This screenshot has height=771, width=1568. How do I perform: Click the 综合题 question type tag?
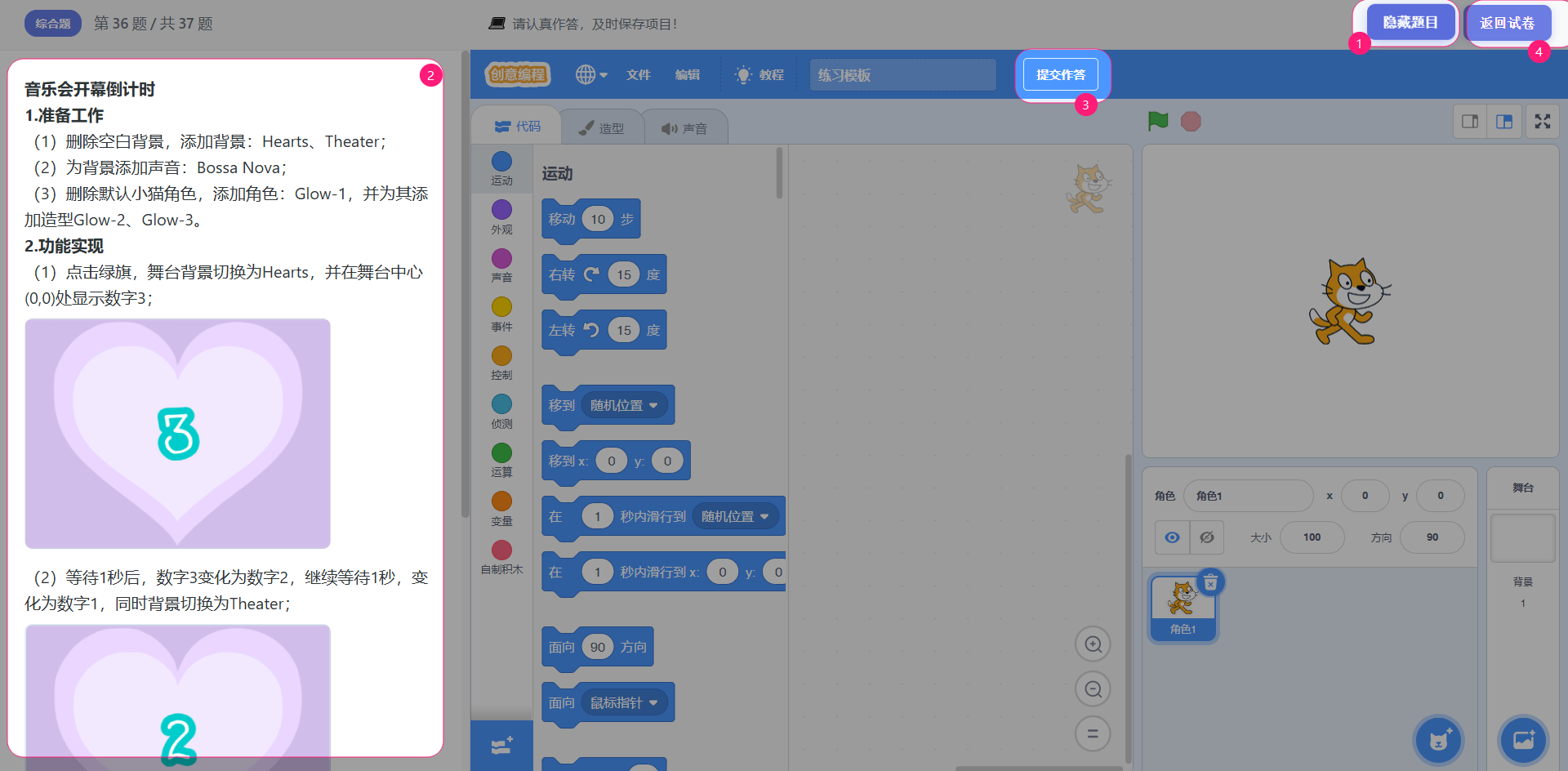tap(53, 24)
